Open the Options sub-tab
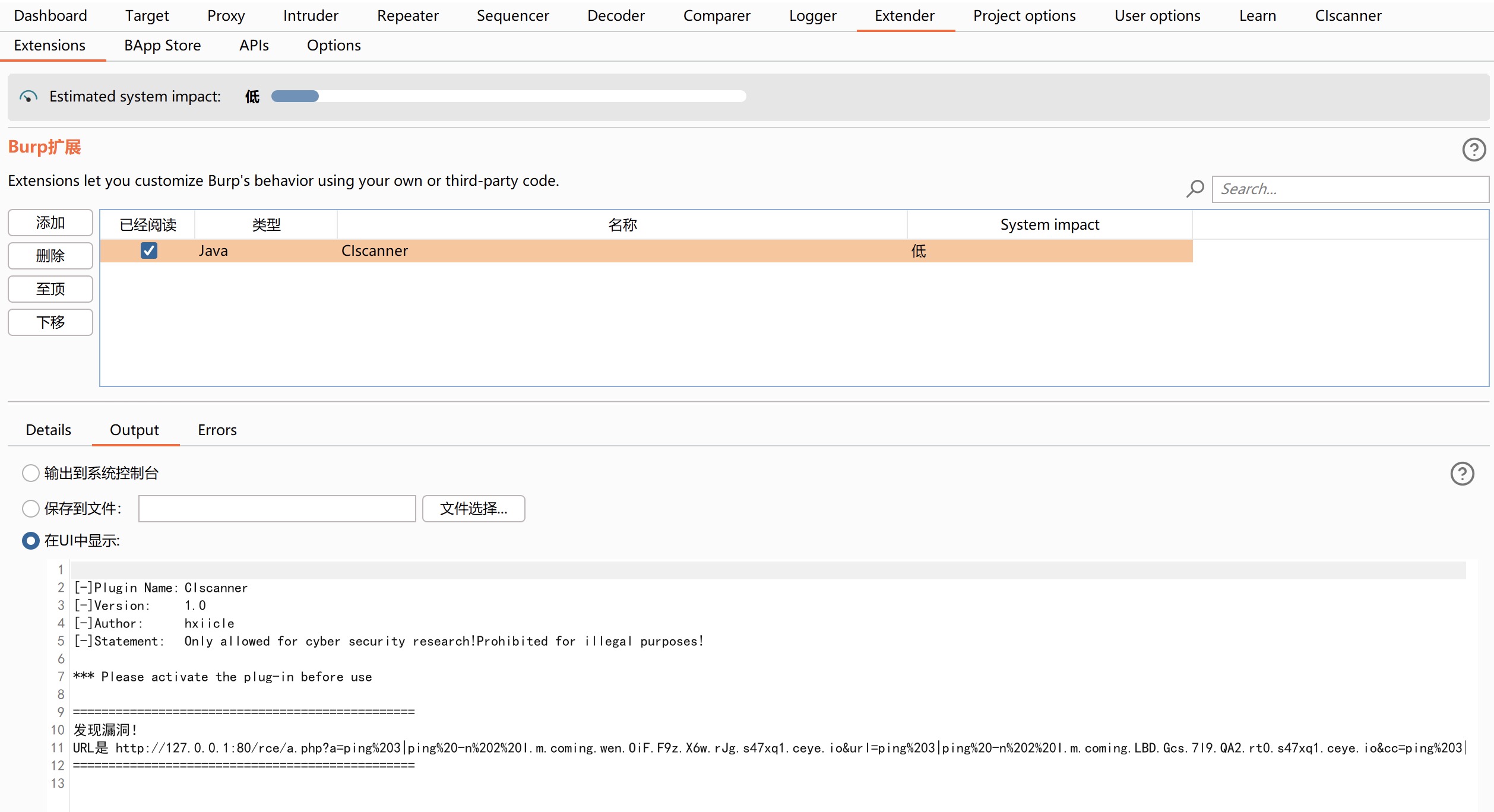This screenshot has height=812, width=1494. (334, 45)
